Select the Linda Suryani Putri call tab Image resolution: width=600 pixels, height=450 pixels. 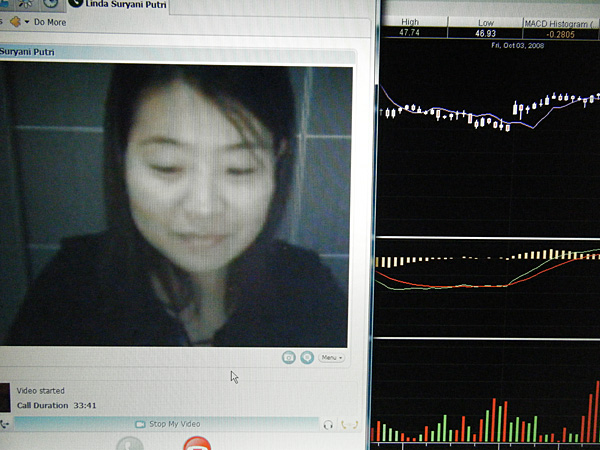[117, 5]
